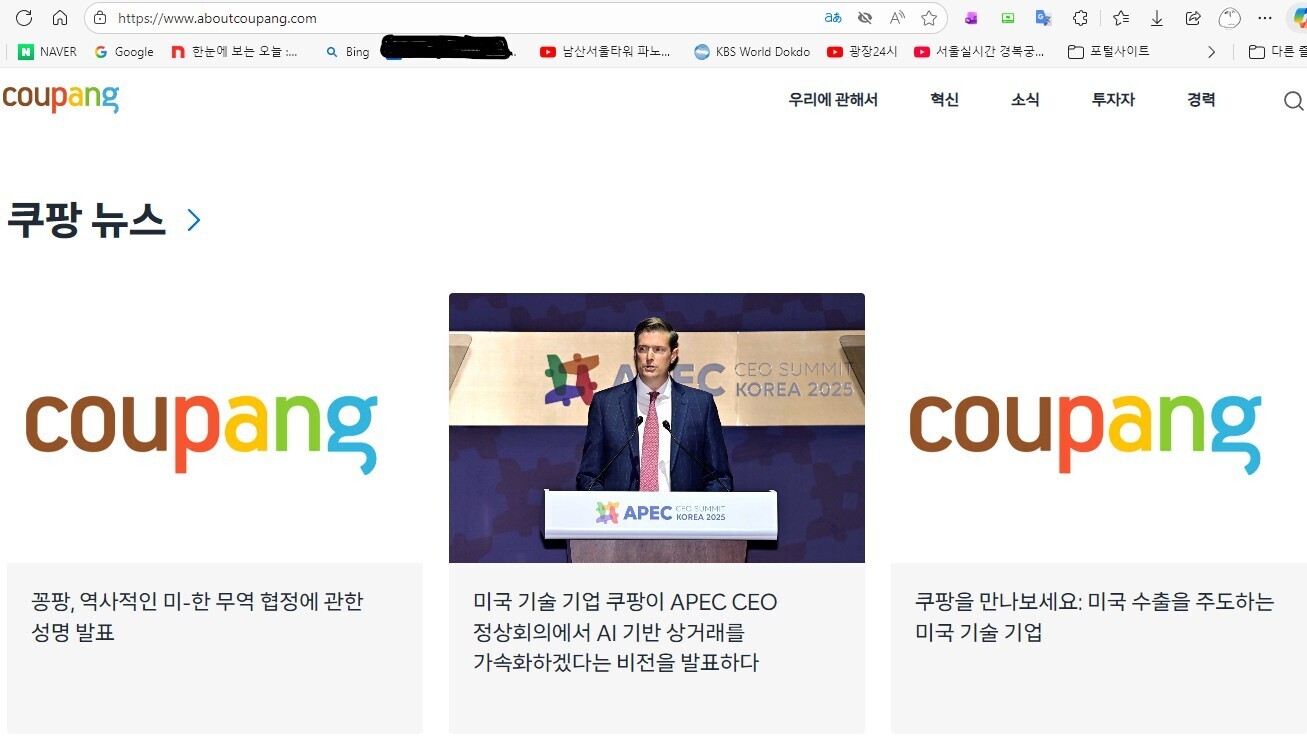Start Read aloud from the address bar

point(897,18)
